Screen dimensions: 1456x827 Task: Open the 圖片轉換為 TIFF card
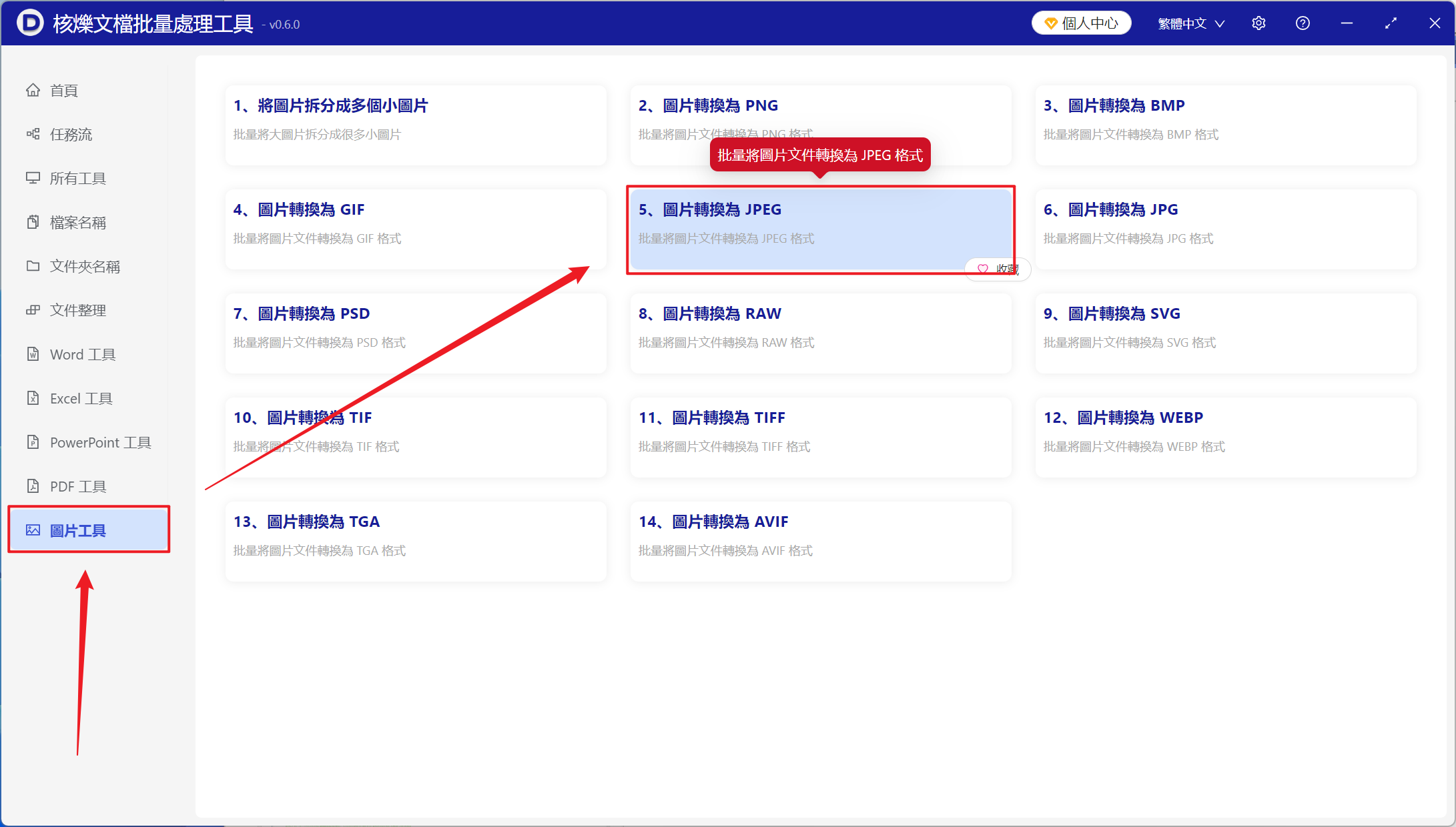821,437
